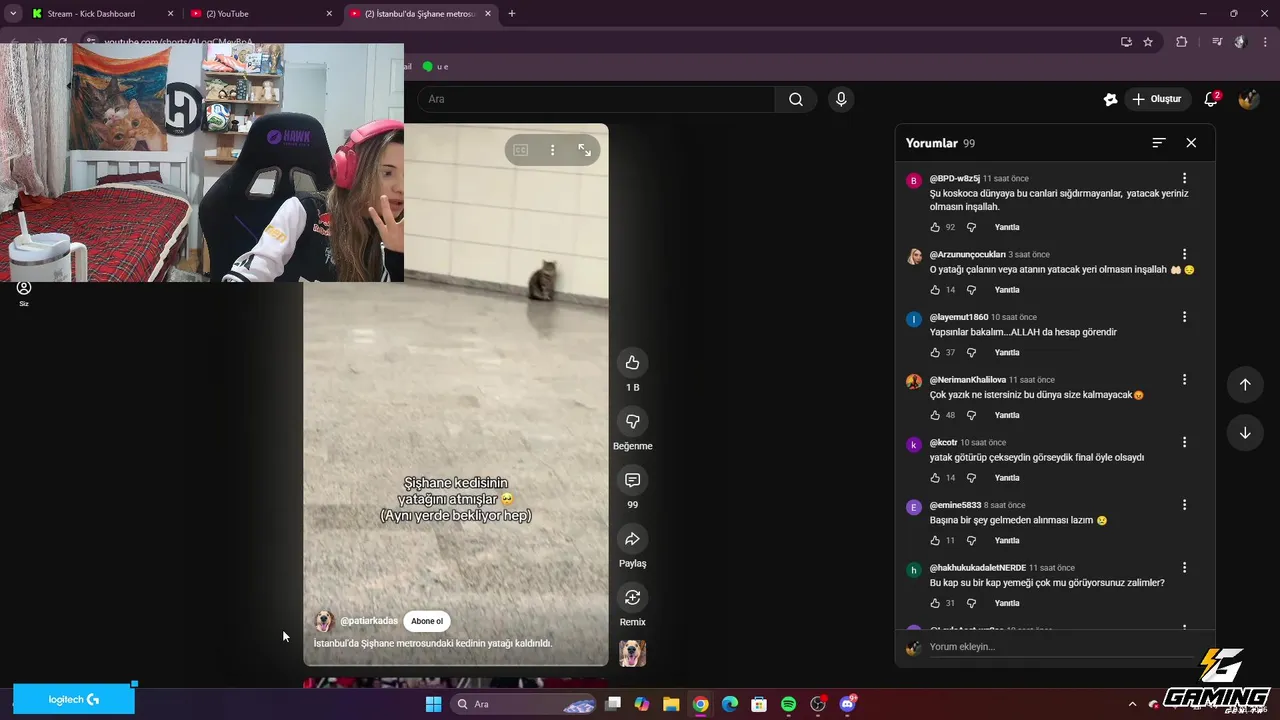Screen dimensions: 1280x720
Task: Dislike the @emine5833 comment
Action: click(971, 541)
